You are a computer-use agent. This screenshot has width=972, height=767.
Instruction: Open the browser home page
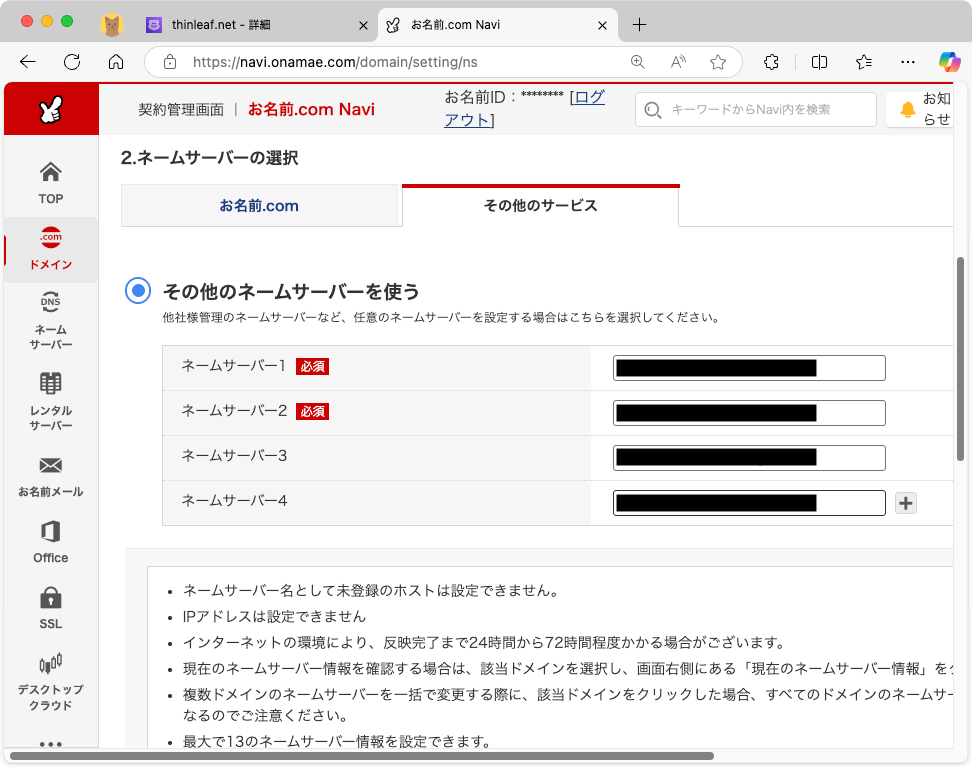point(116,61)
